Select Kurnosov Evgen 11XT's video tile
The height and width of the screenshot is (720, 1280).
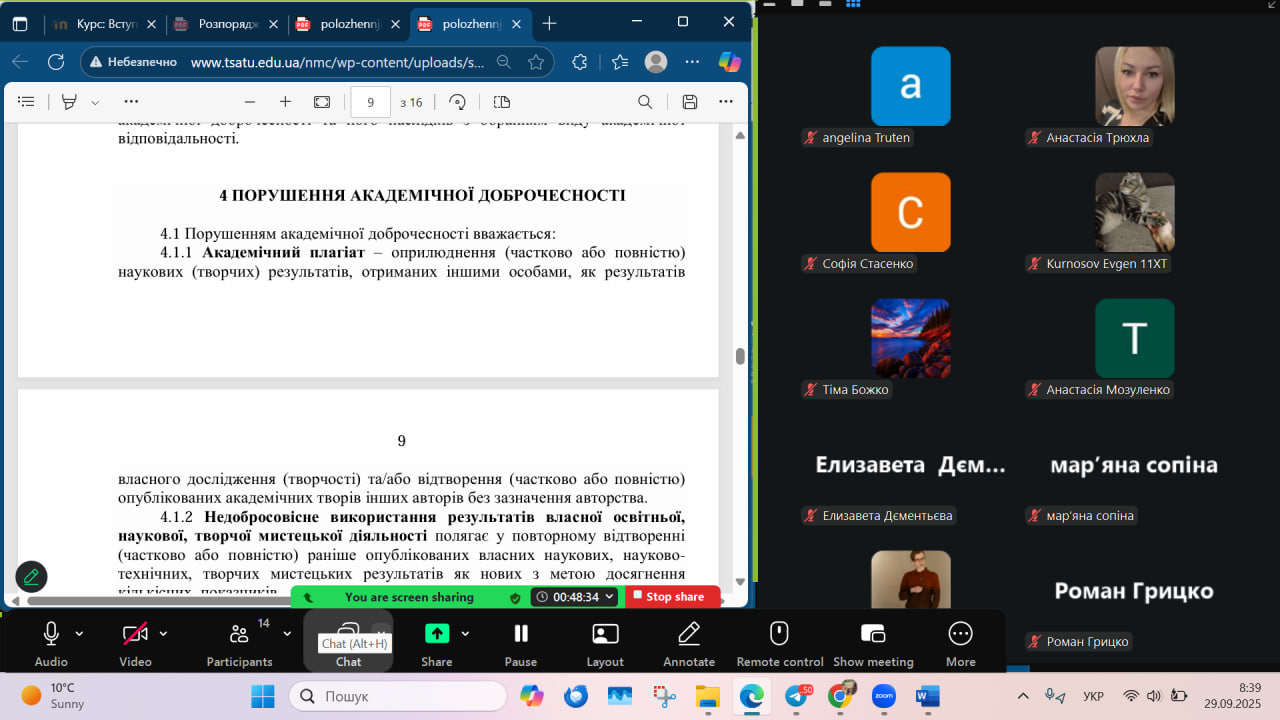1134,212
